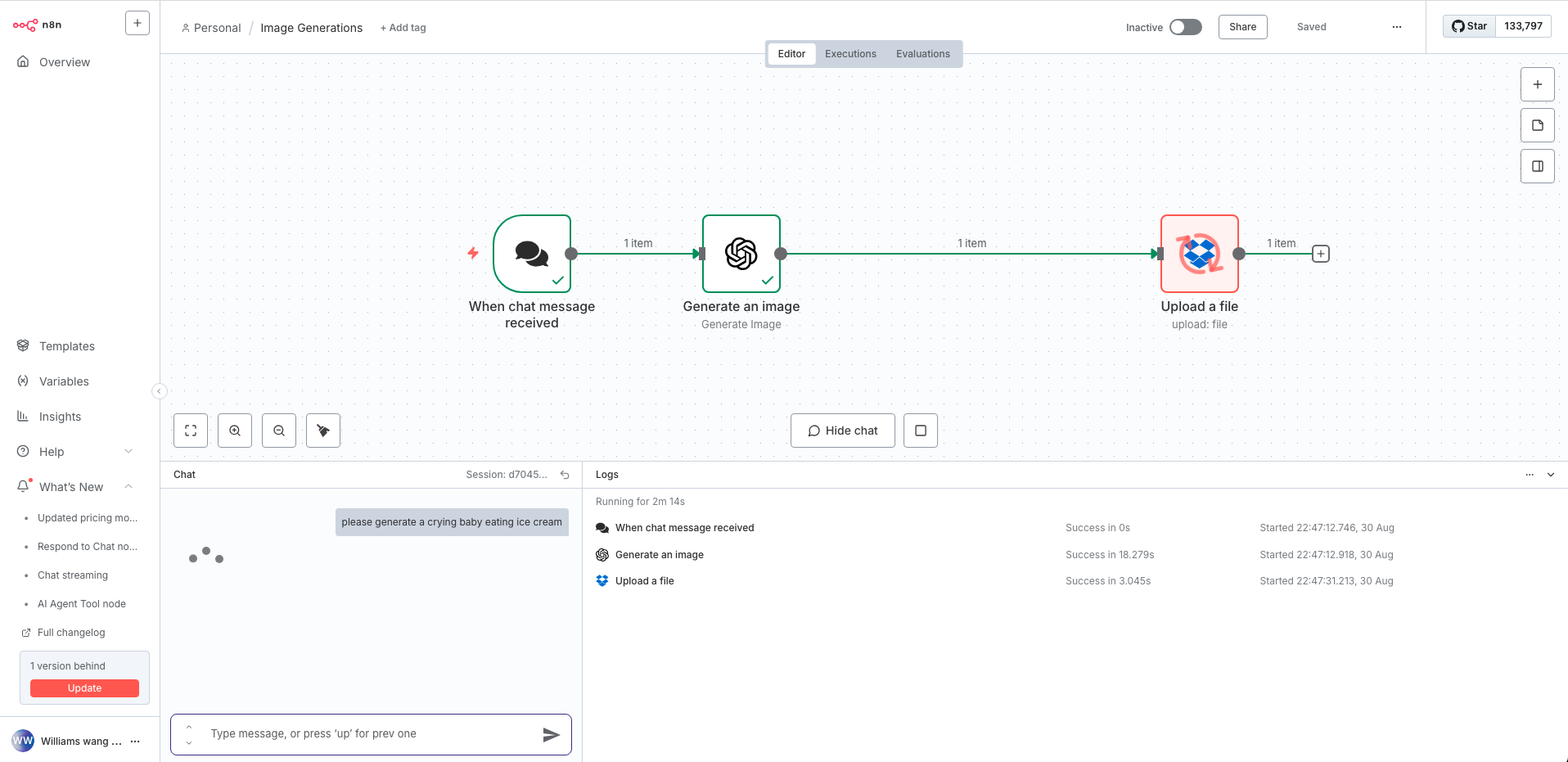Select the Dropbox Upload a file node

tap(1199, 254)
